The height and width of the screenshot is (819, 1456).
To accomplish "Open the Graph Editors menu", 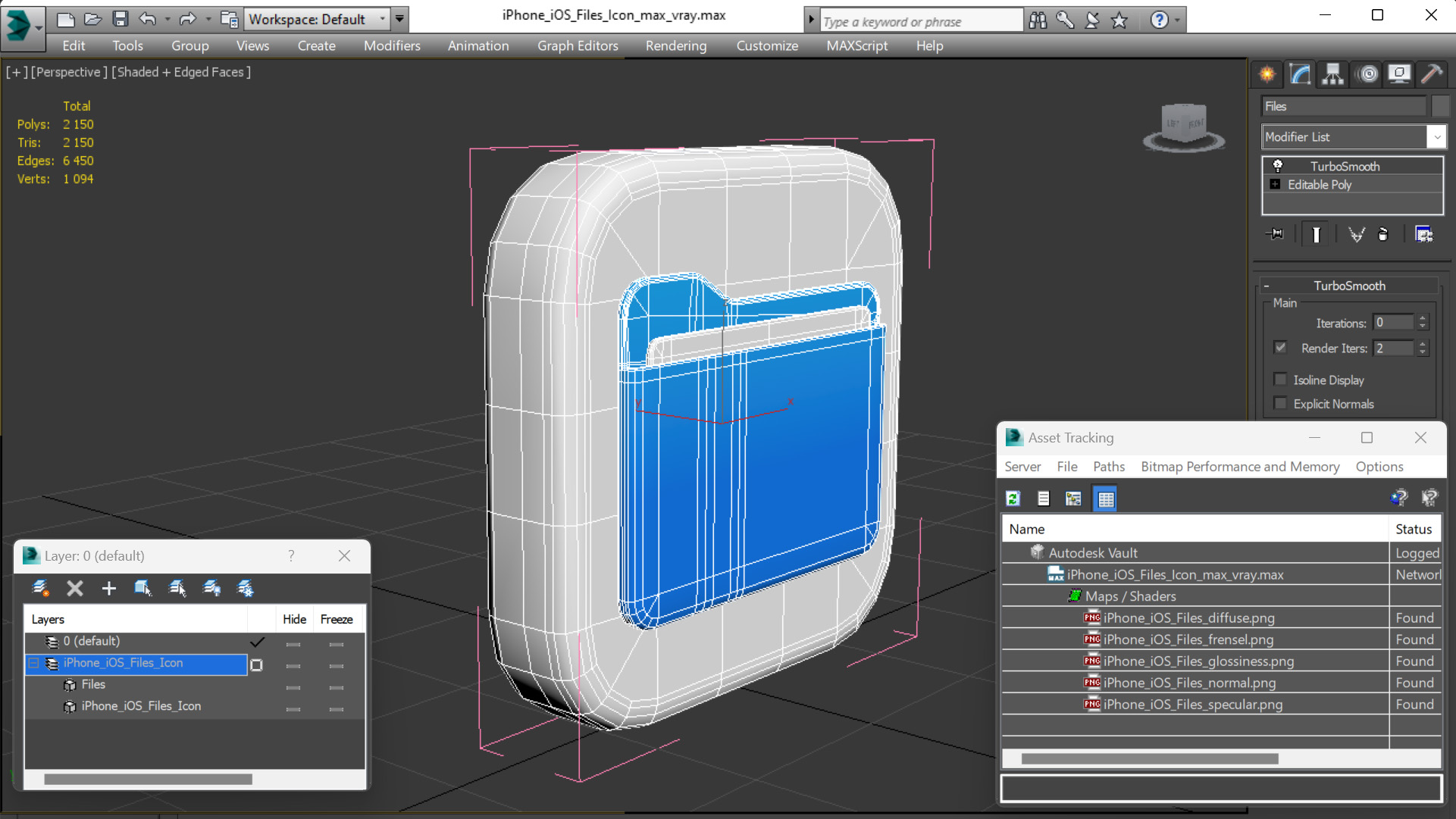I will tap(578, 45).
